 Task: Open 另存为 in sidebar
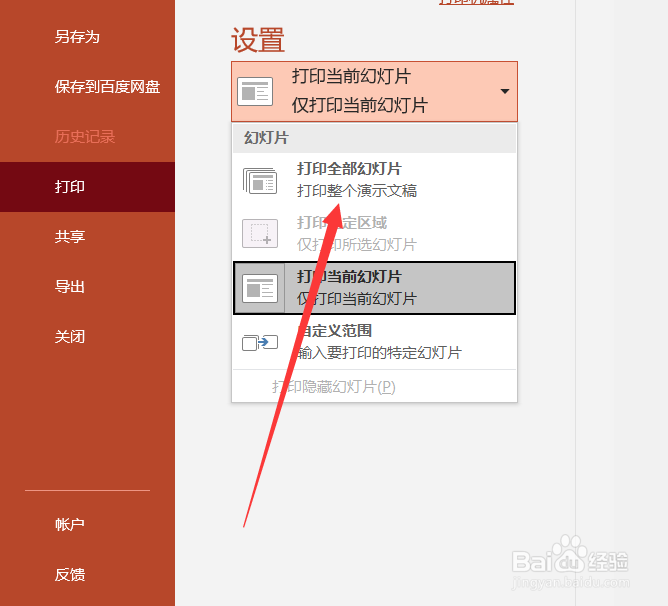77,37
